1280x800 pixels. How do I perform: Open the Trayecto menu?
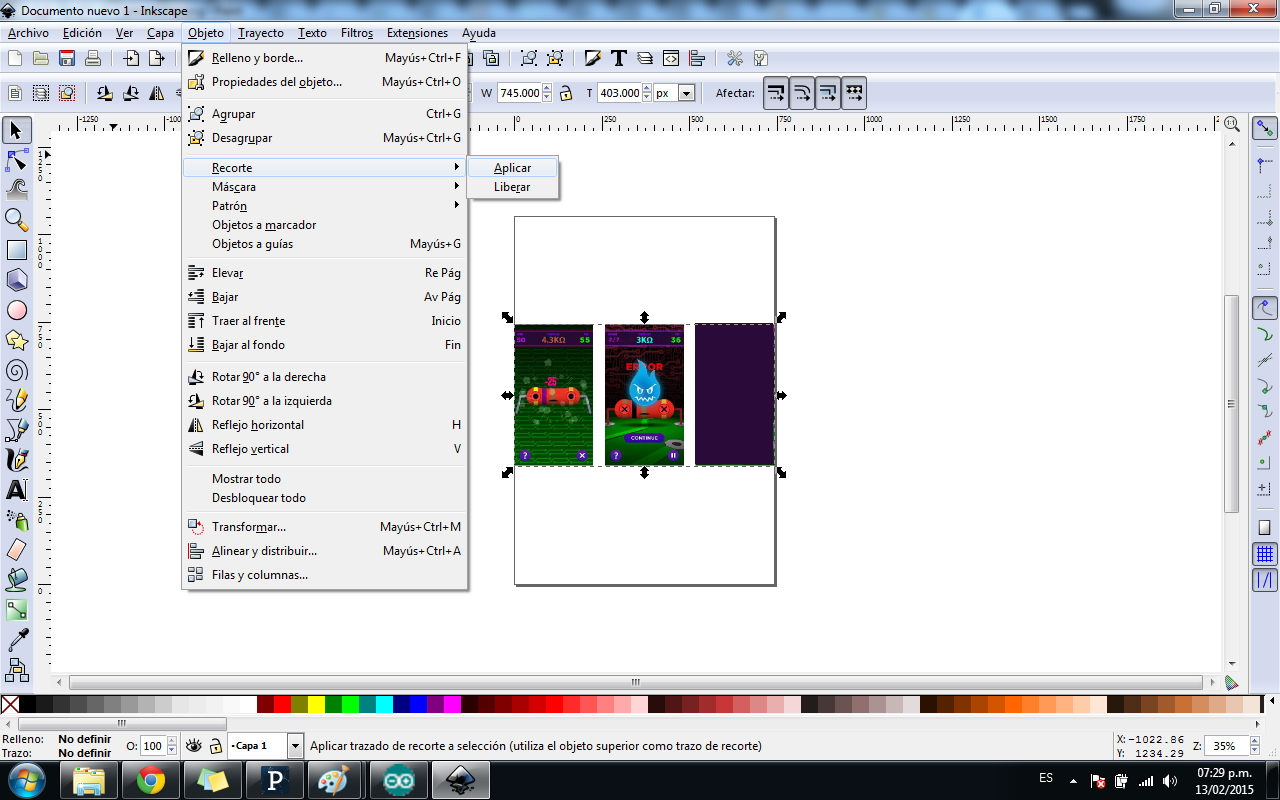(x=261, y=33)
